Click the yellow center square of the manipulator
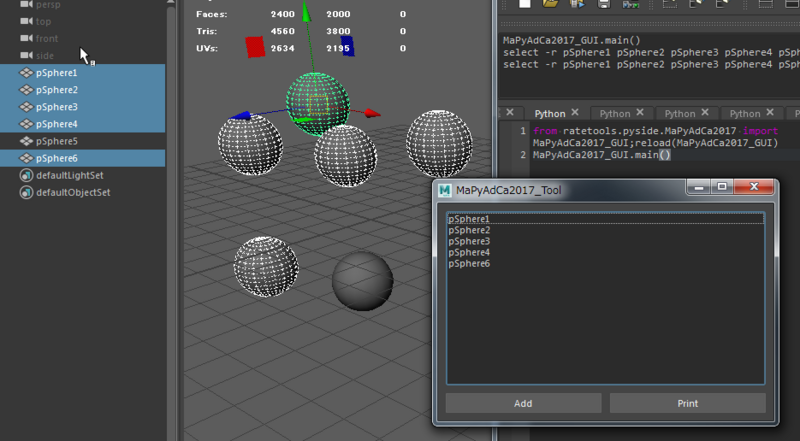Screen dimensions: 800x441 coord(318,105)
